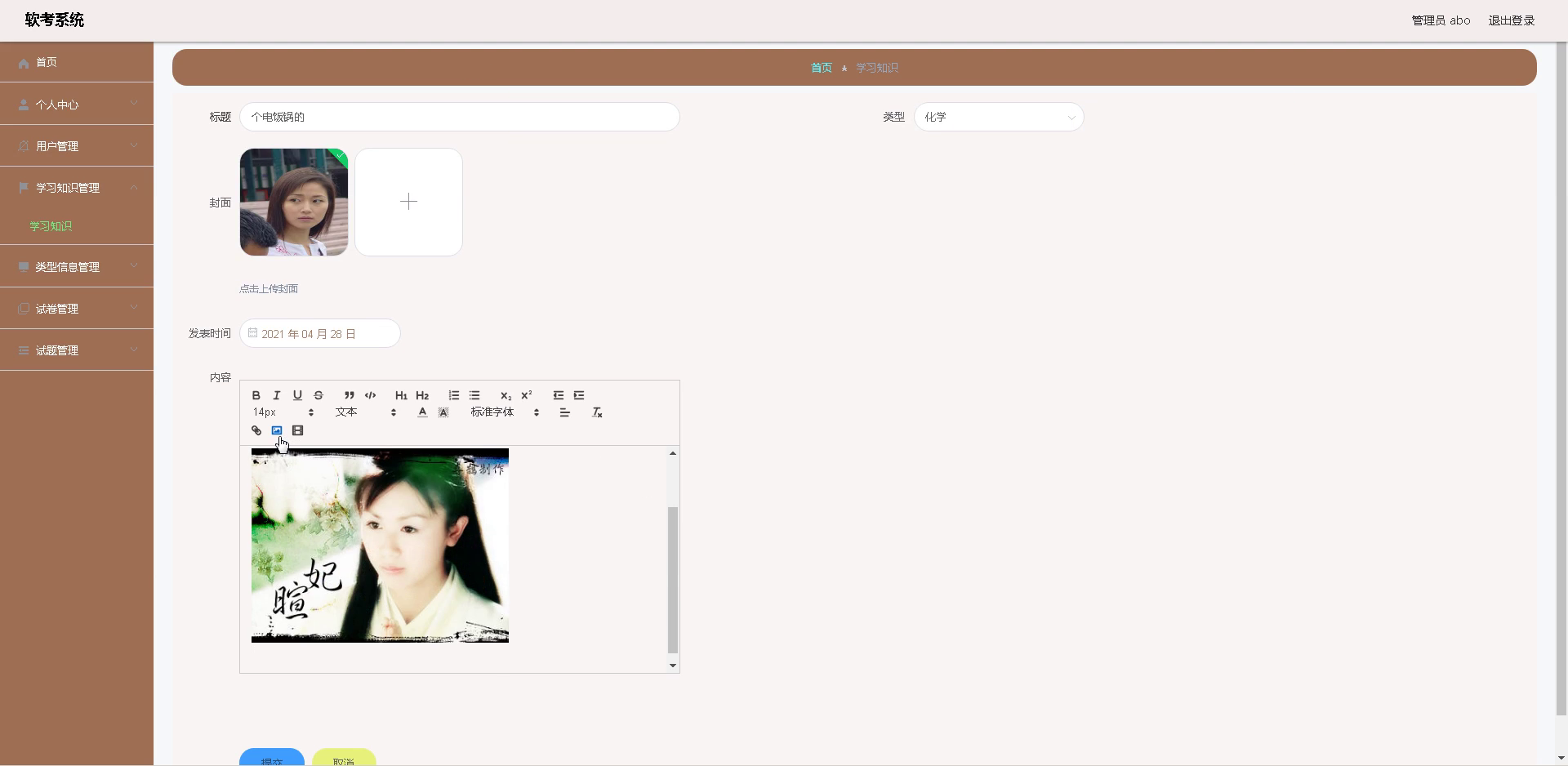Click the home icon beside 首页

(24, 63)
